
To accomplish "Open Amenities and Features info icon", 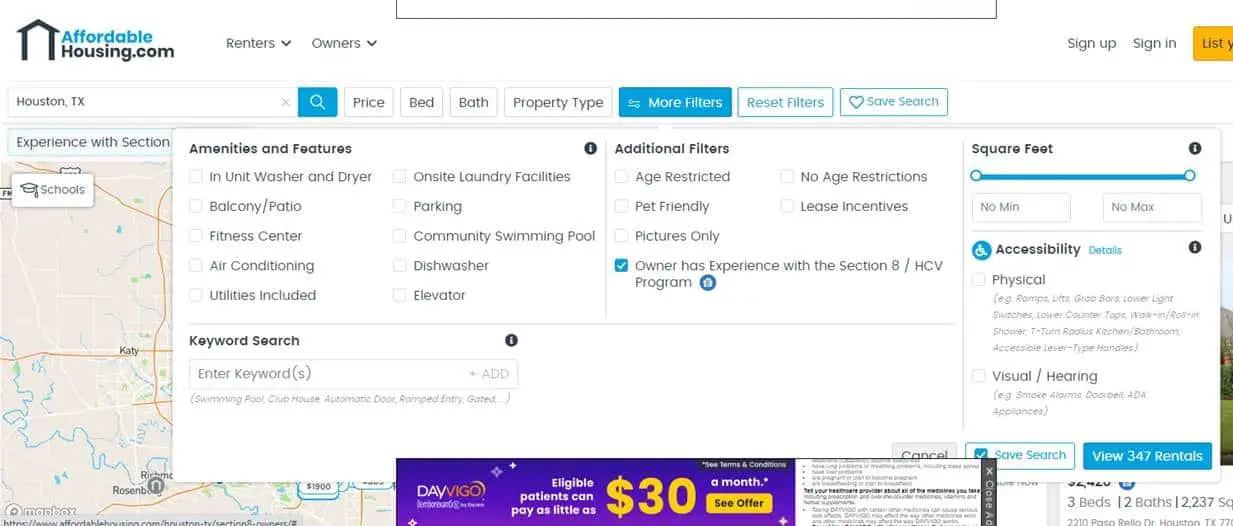I will (590, 148).
